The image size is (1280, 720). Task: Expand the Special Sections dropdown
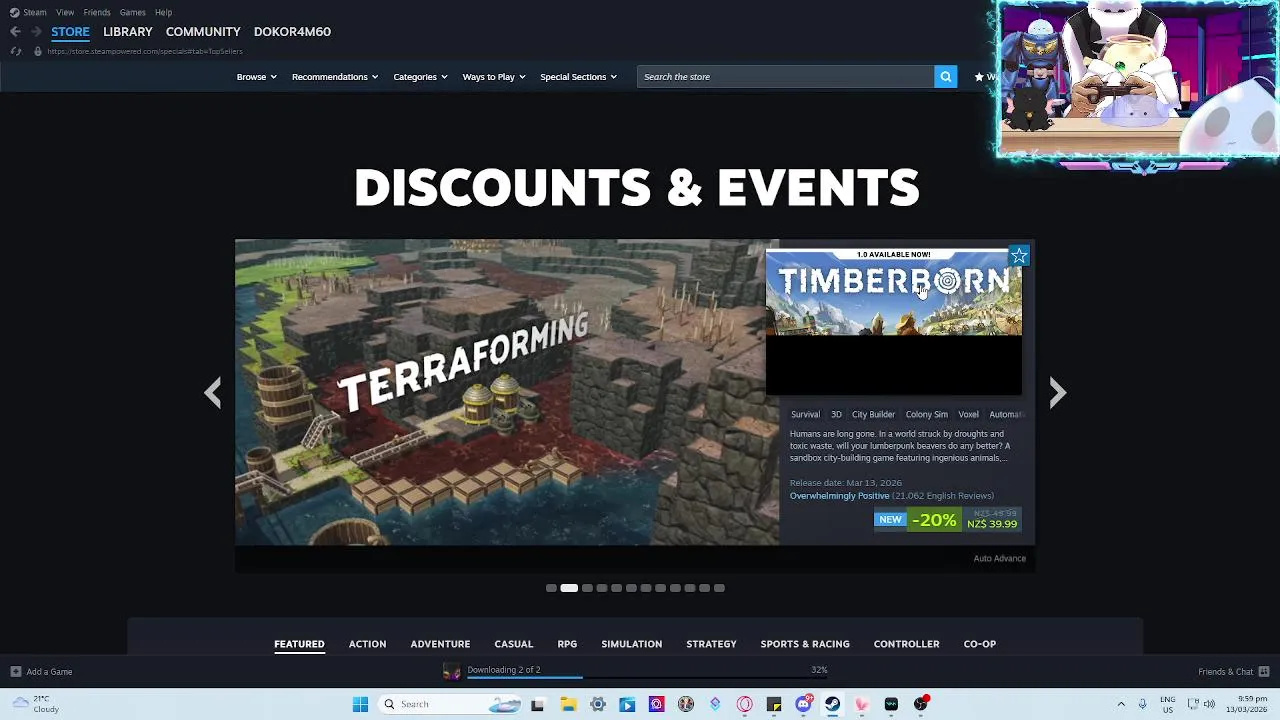click(x=578, y=77)
